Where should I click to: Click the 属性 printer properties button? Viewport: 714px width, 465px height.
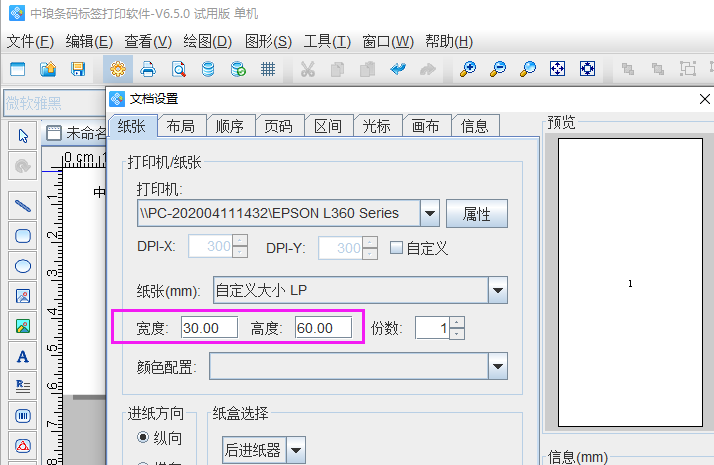(x=477, y=213)
